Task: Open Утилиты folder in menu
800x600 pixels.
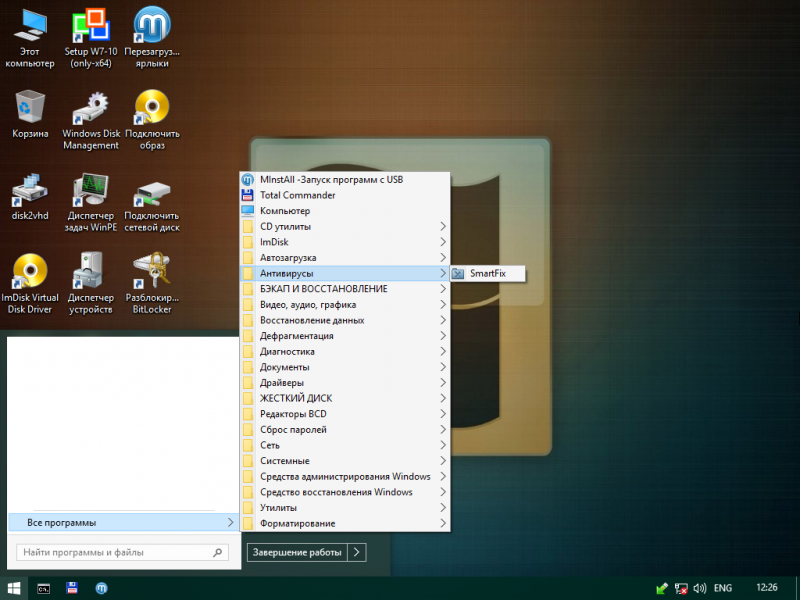Action: point(345,508)
